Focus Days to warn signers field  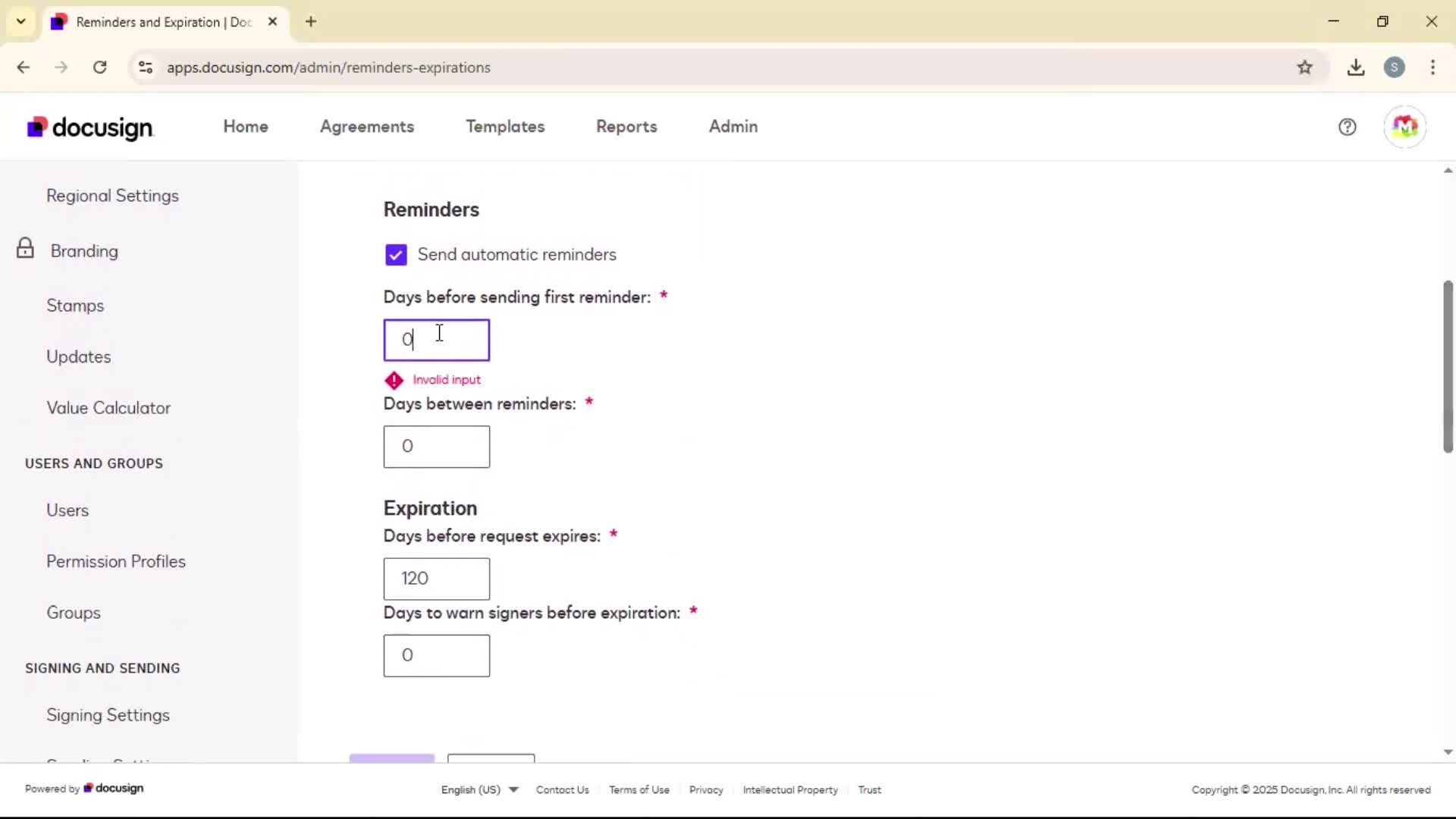[x=437, y=656]
